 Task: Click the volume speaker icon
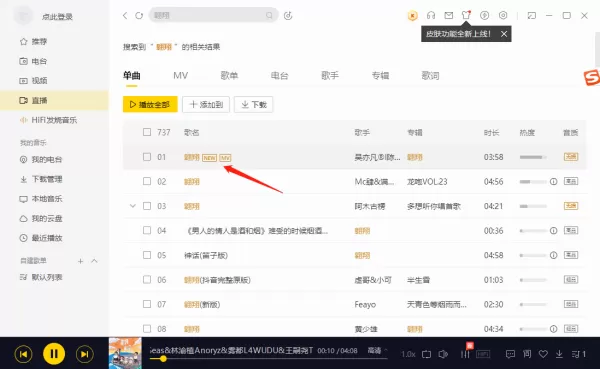(443, 354)
